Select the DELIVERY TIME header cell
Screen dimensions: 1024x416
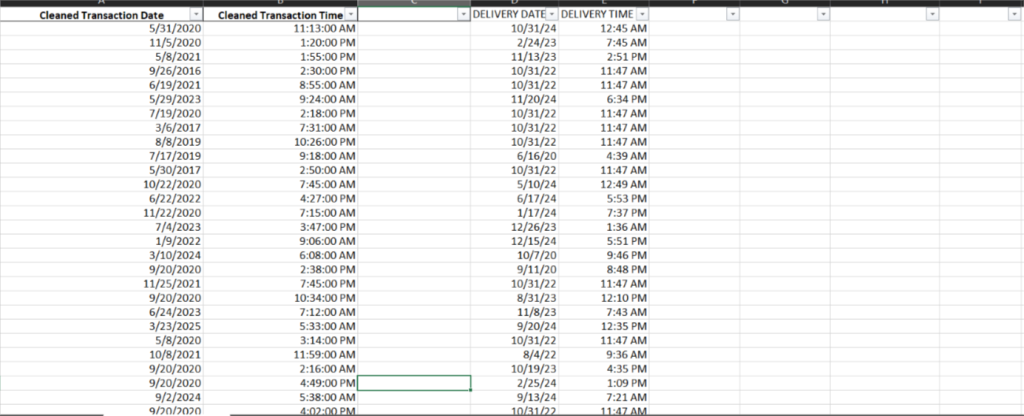click(x=604, y=14)
